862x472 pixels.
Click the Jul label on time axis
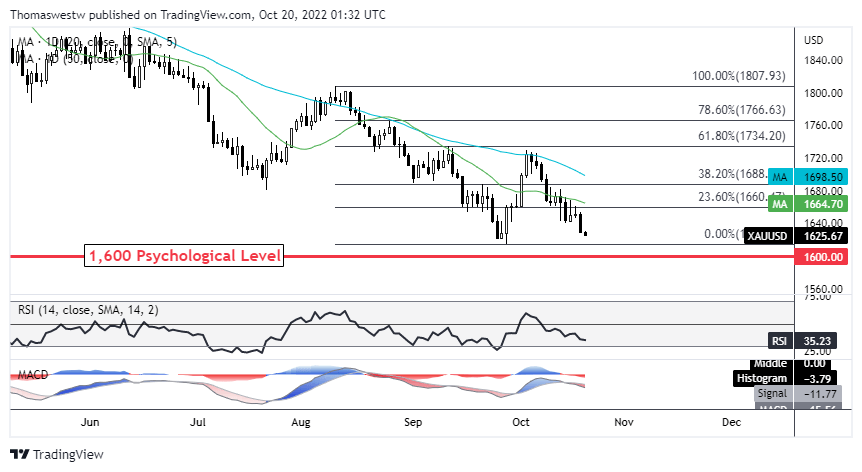click(x=197, y=422)
